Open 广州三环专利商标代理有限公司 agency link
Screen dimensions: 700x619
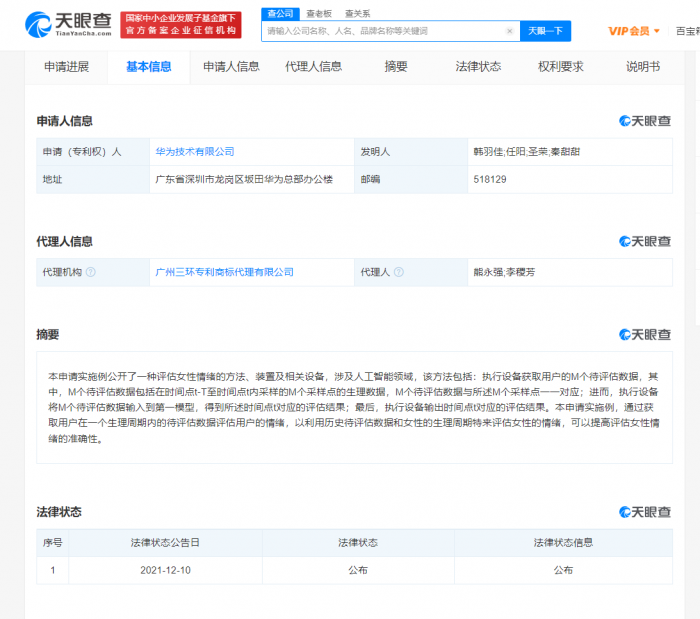click(x=224, y=272)
